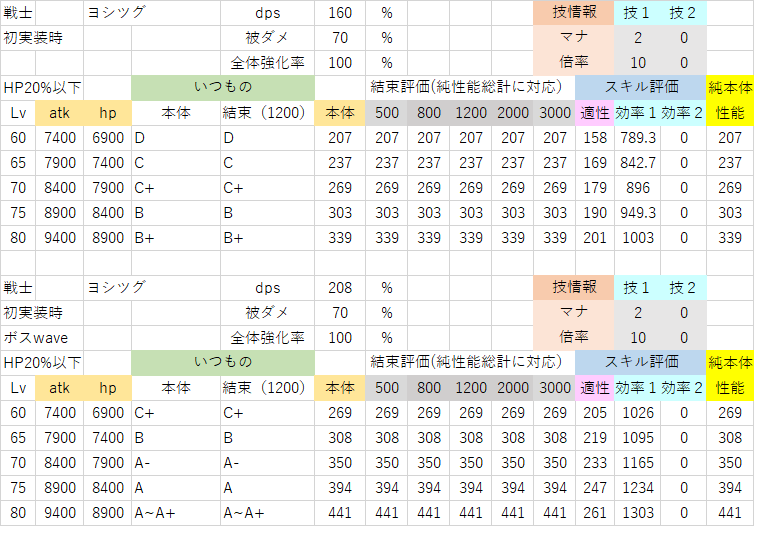Image resolution: width=774 pixels, height=550 pixels.
Task: Click the 効率1 cell showing 896
Action: pyautogui.click(x=638, y=188)
